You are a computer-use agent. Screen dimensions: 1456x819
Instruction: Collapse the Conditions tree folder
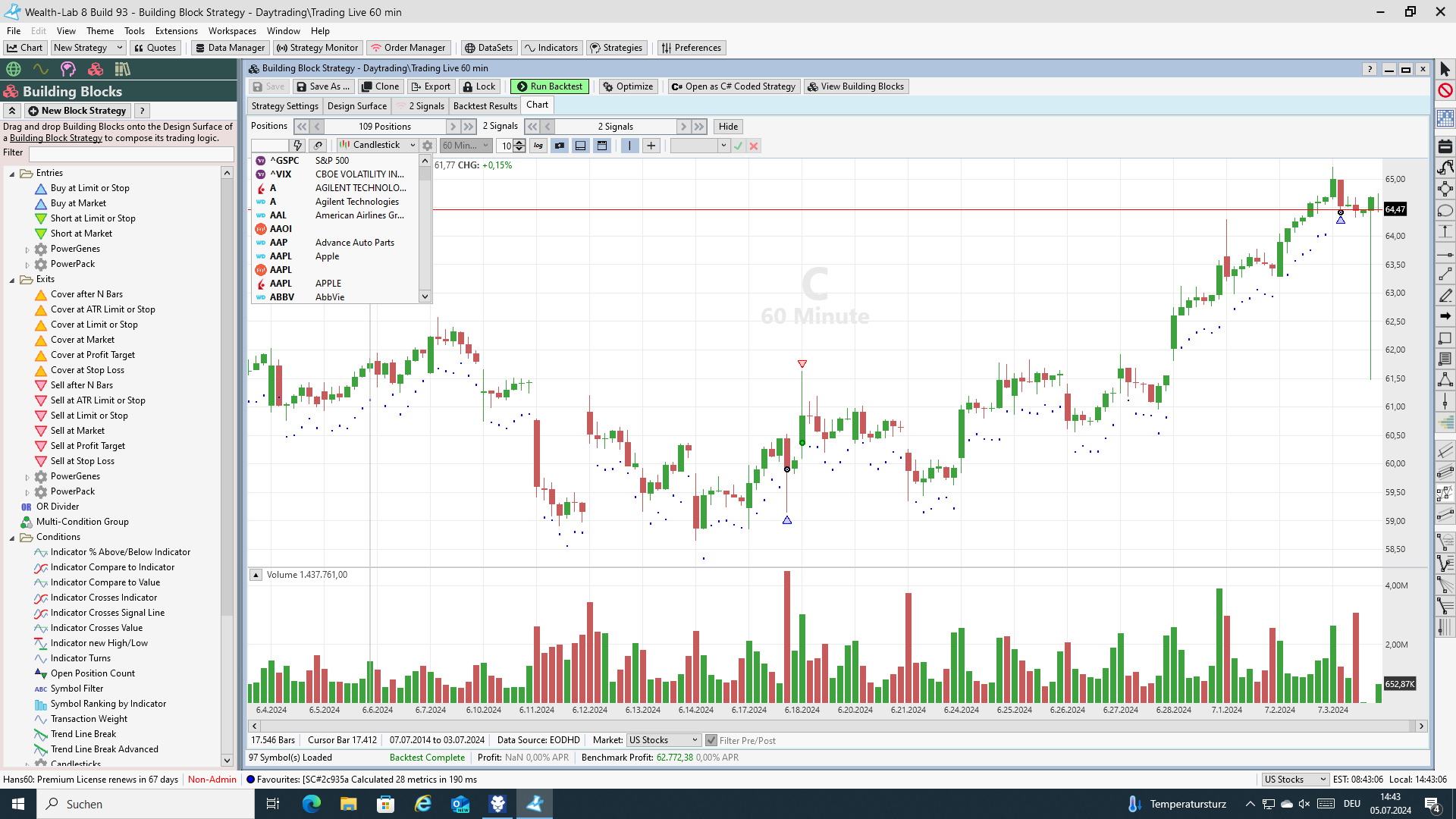tap(12, 538)
